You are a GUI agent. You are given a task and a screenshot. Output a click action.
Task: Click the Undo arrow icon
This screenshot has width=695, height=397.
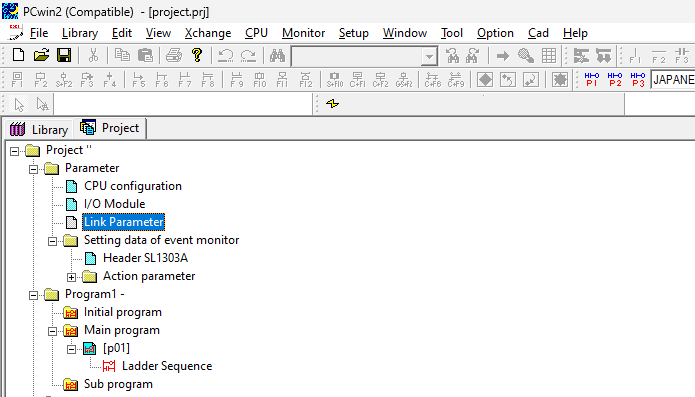[226, 55]
